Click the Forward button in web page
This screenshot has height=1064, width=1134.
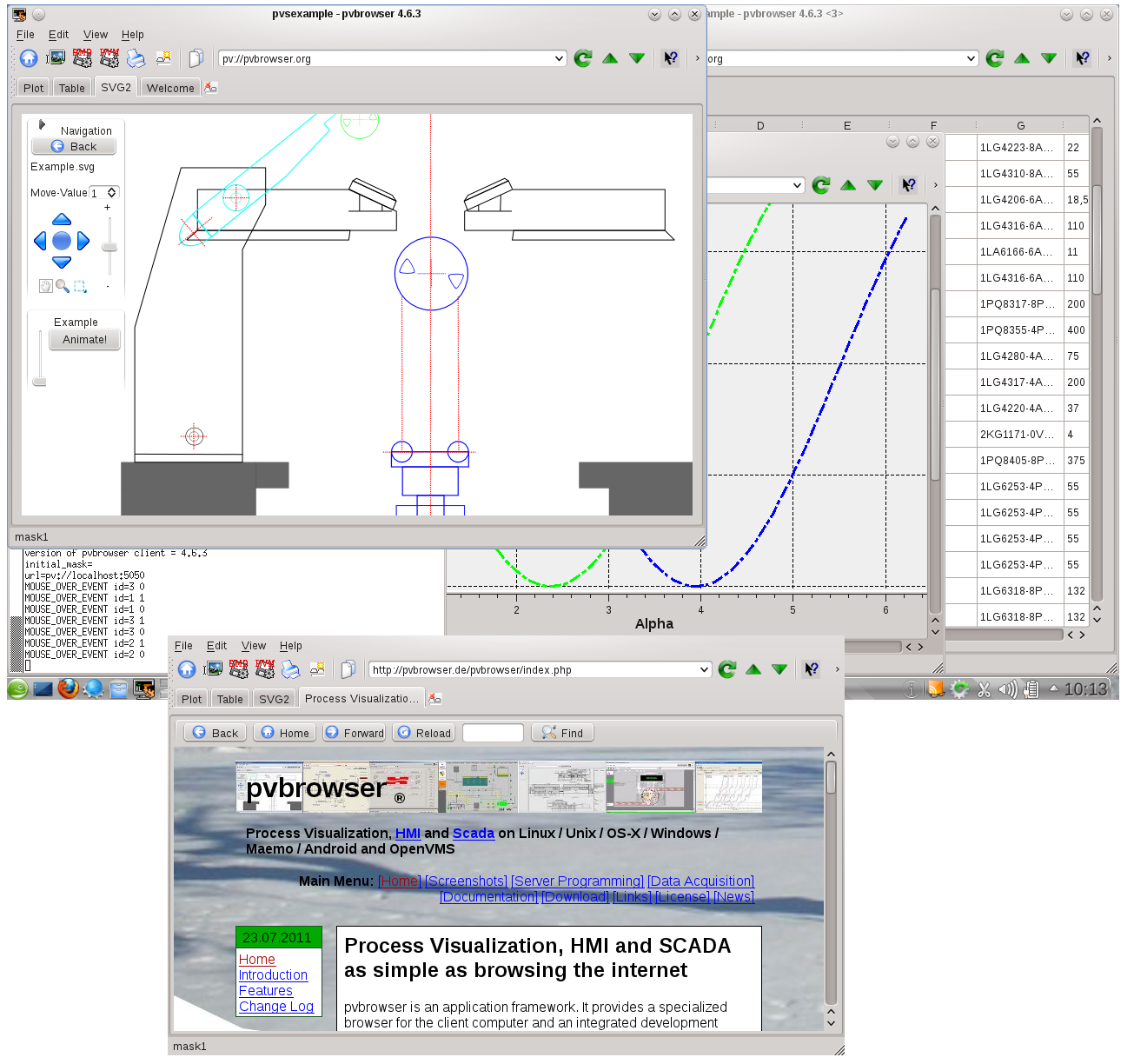coord(355,733)
